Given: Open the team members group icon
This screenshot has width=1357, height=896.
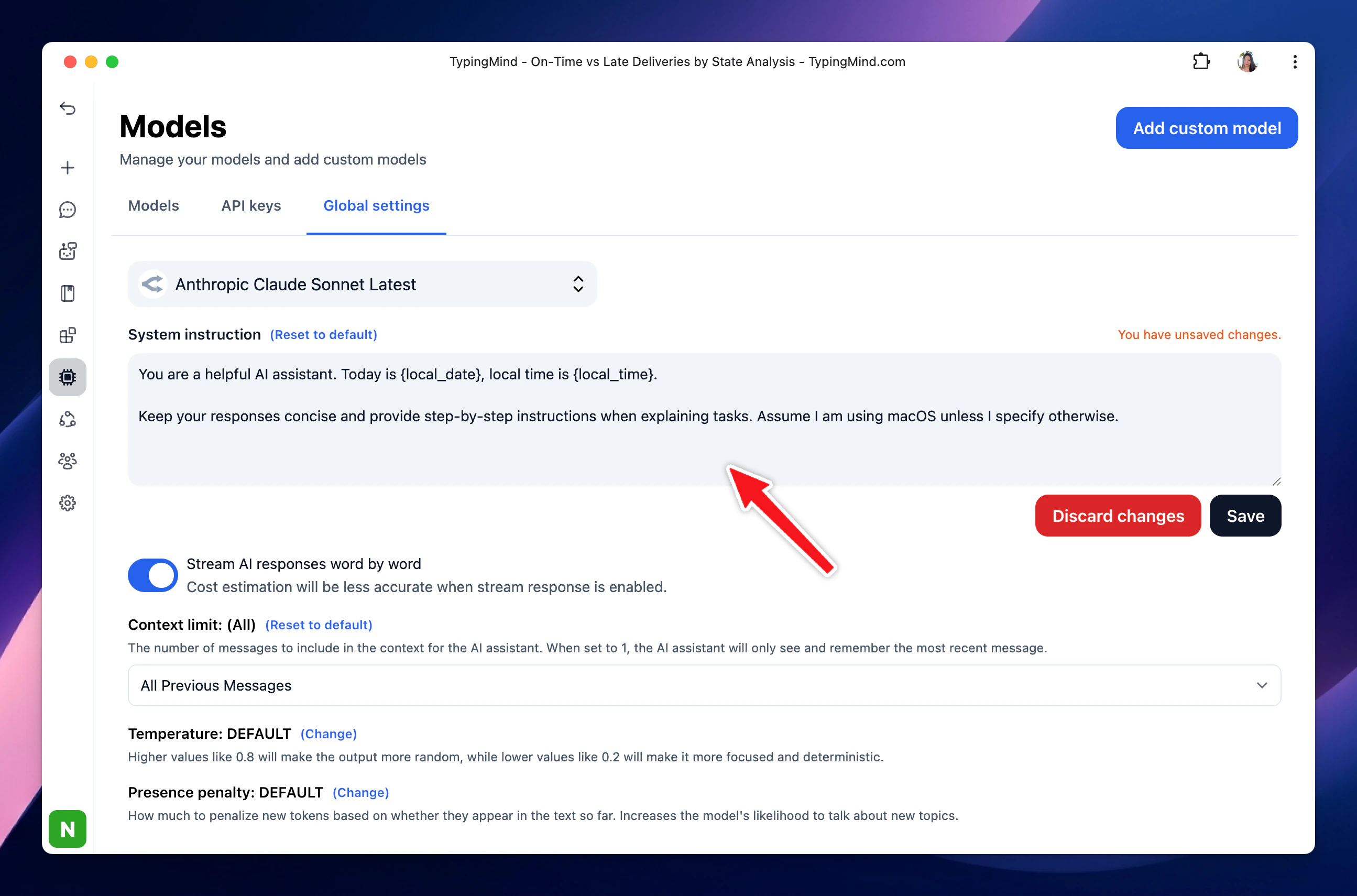Looking at the screenshot, I should (x=68, y=461).
